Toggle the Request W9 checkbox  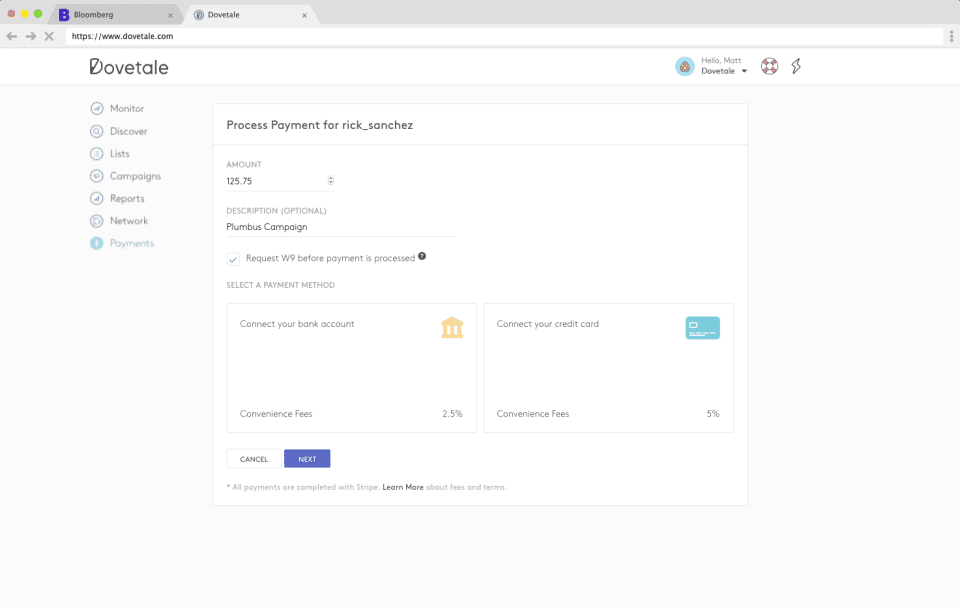233,259
